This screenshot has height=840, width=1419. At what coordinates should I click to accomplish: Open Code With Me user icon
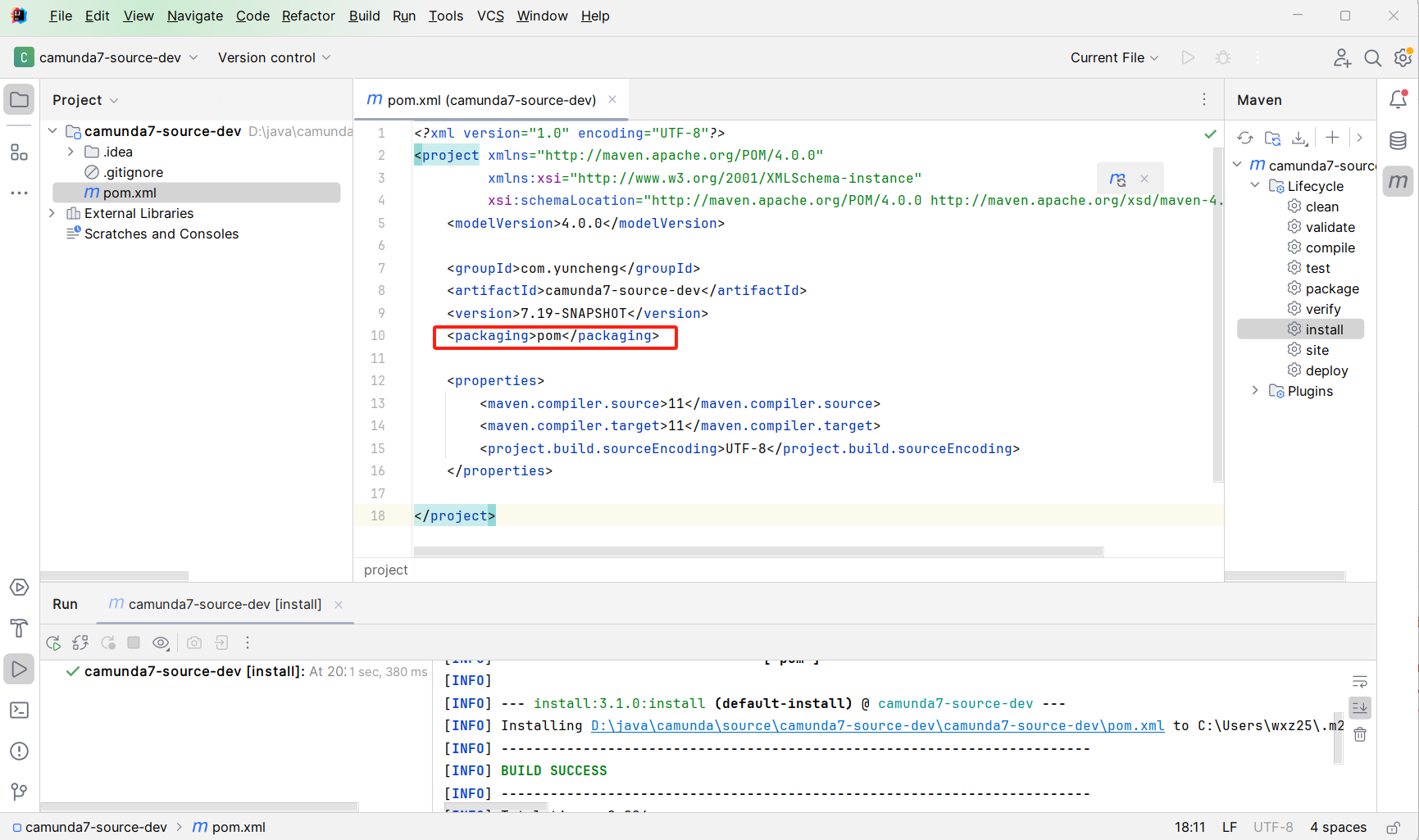(x=1342, y=57)
